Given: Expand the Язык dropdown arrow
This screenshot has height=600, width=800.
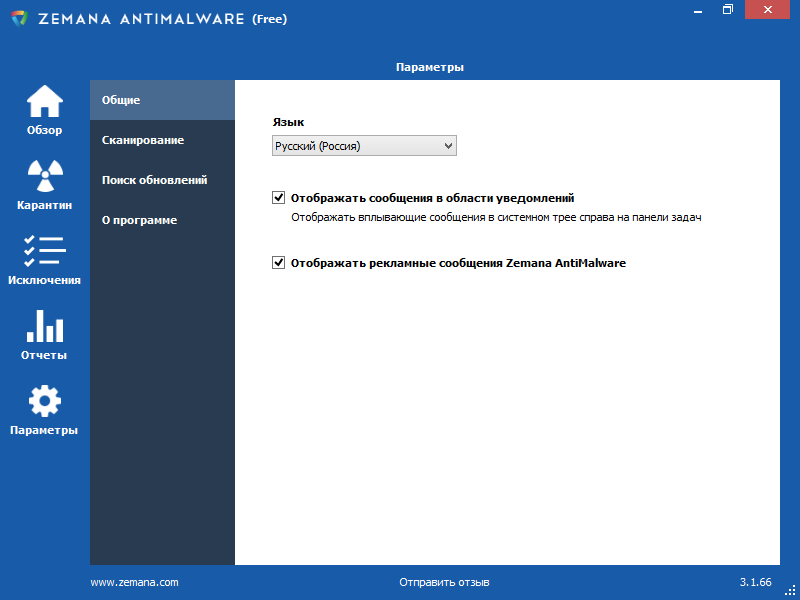Looking at the screenshot, I should (448, 146).
